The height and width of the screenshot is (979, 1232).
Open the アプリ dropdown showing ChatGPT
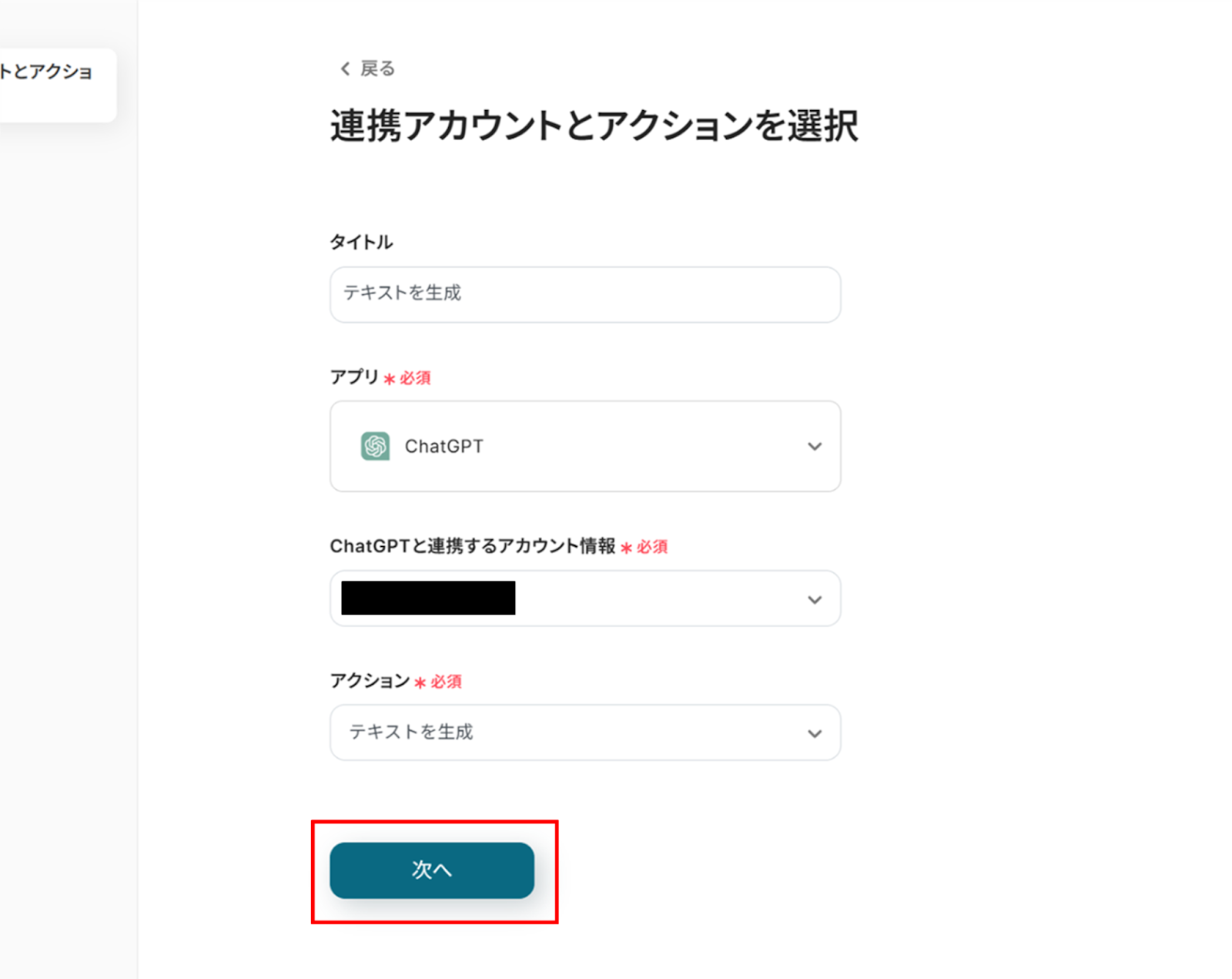(584, 446)
